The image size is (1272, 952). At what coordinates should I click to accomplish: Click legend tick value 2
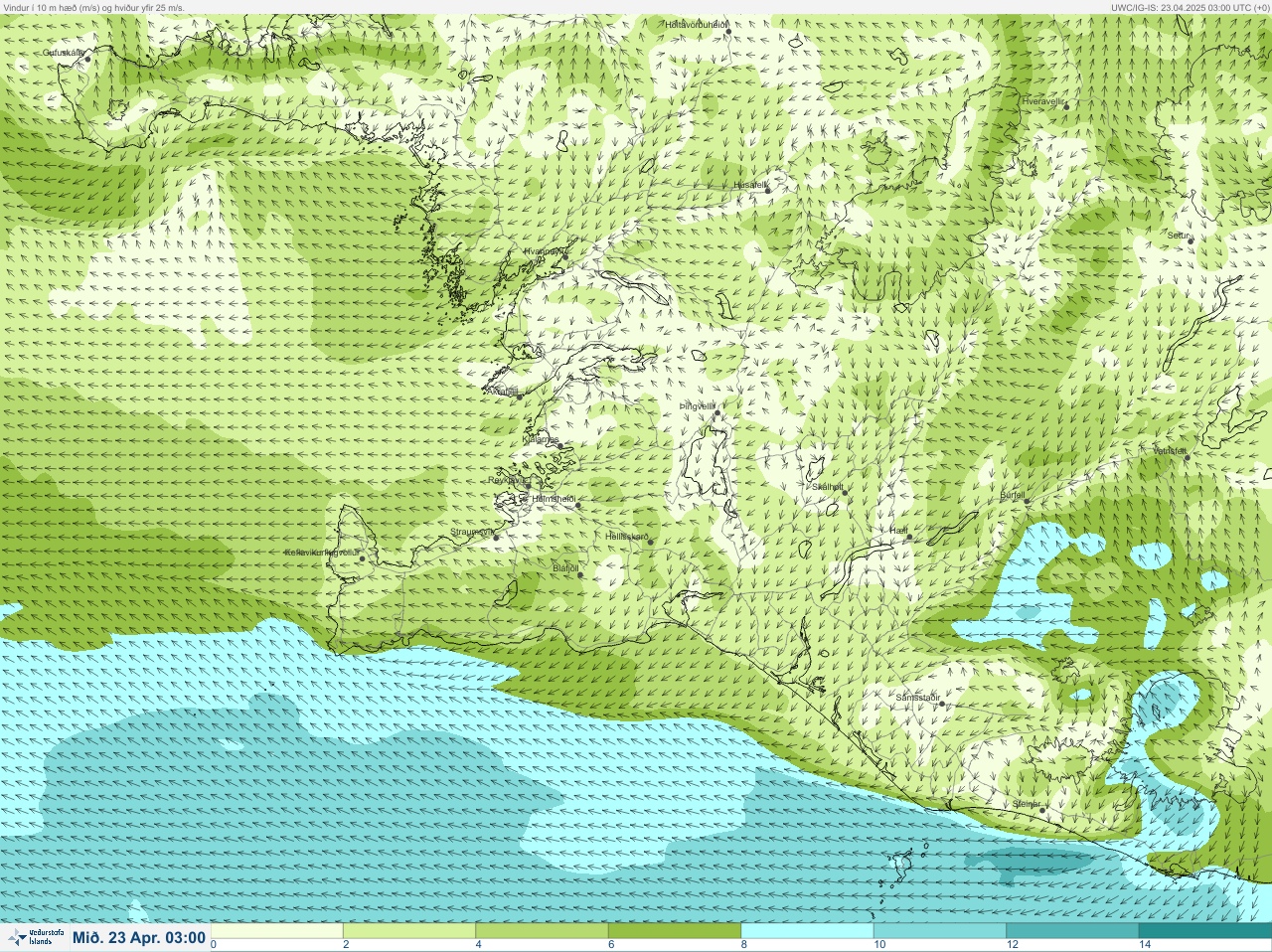(347, 945)
